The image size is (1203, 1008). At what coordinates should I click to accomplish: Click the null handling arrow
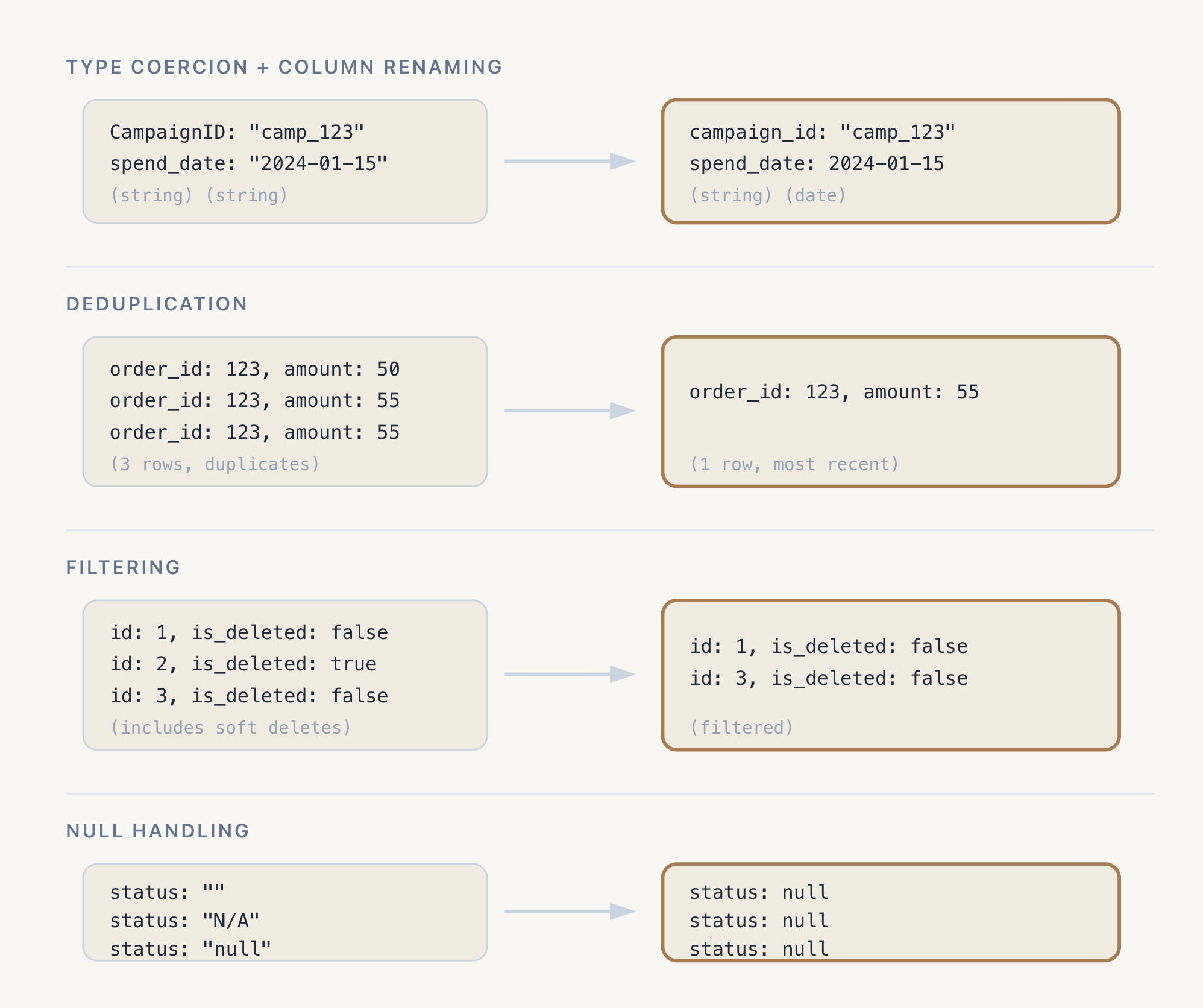coord(570,911)
